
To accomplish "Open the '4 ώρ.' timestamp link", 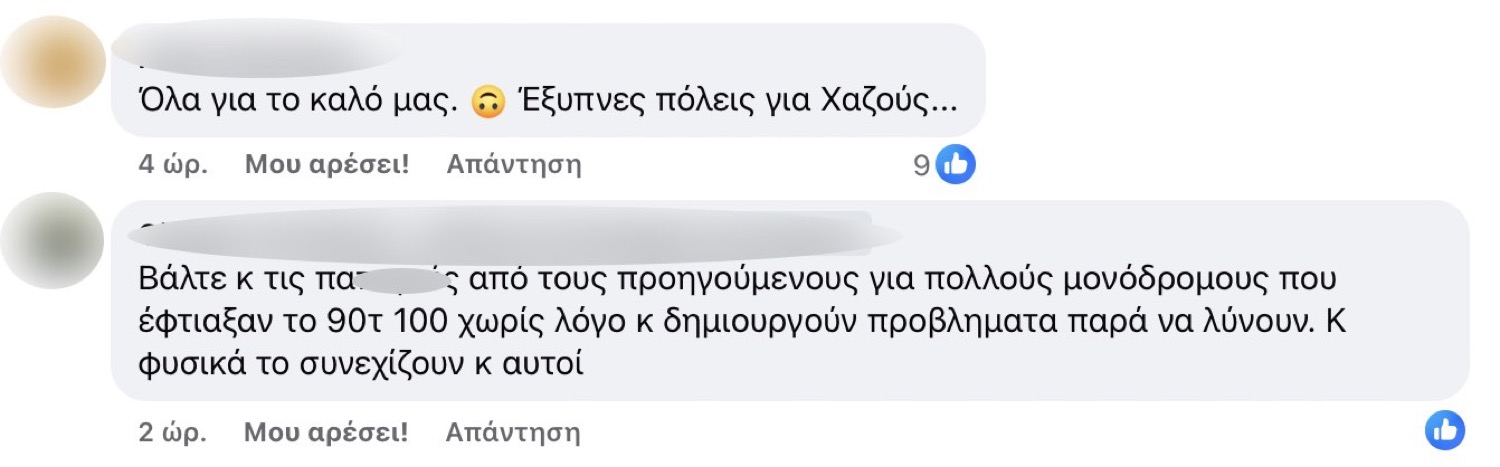I will pyautogui.click(x=173, y=164).
